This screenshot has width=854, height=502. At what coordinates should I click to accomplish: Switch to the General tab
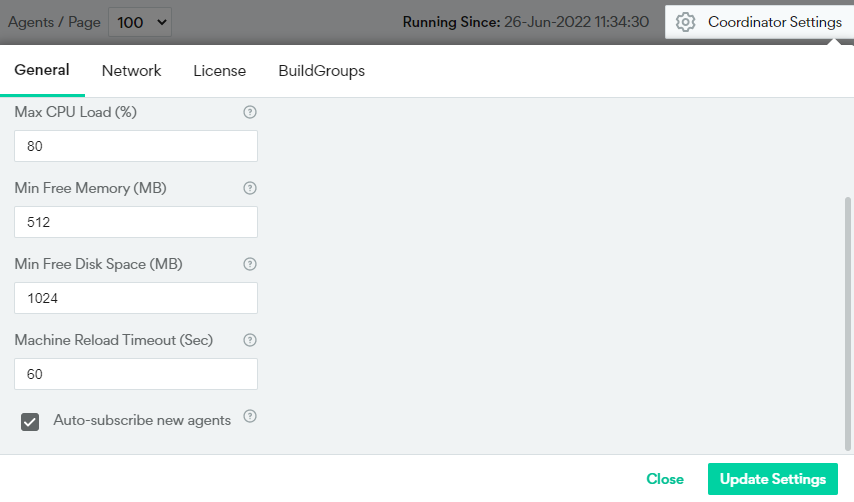(x=42, y=70)
